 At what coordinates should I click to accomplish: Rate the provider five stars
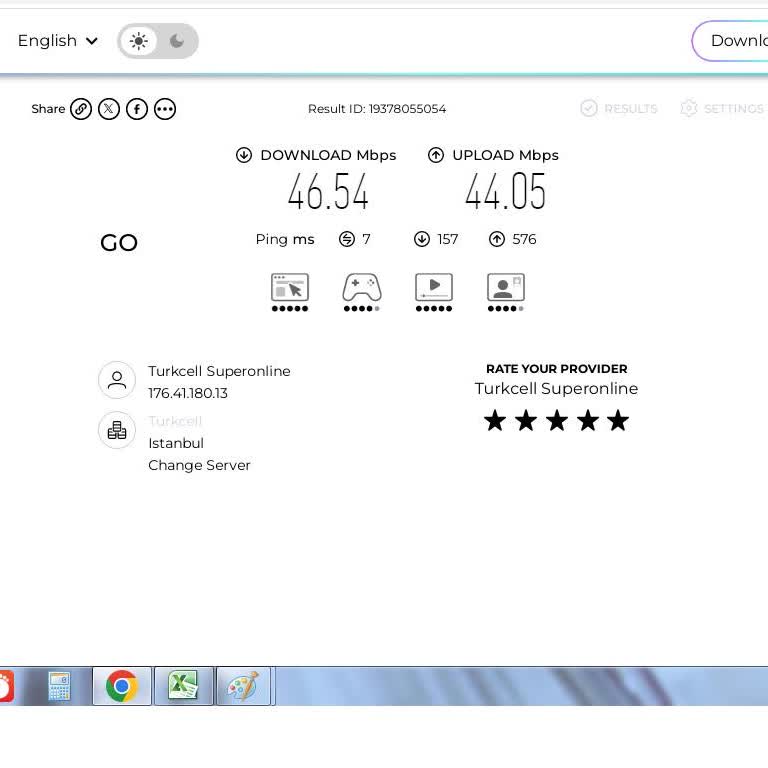point(618,421)
